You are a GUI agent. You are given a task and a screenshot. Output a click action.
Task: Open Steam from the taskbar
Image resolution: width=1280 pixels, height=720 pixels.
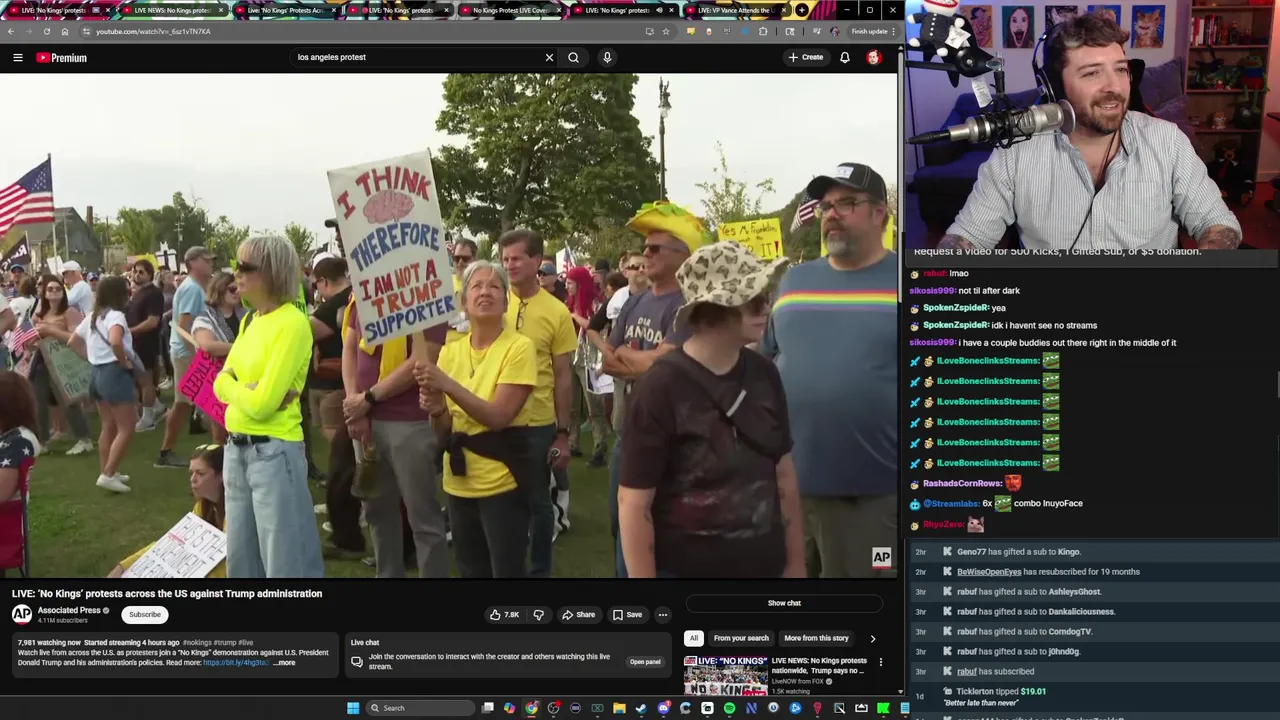641,708
